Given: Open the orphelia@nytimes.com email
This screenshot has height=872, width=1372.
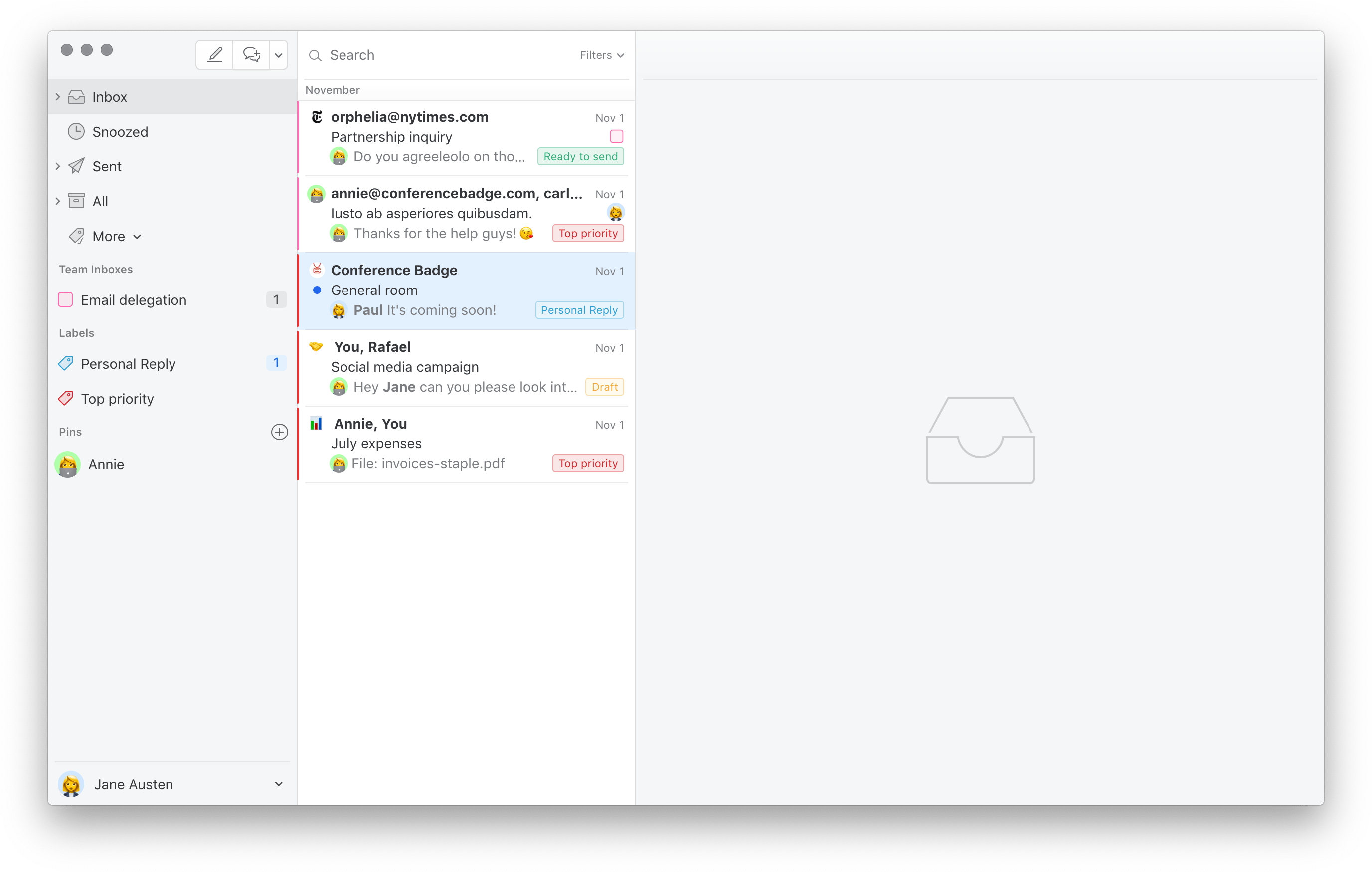Looking at the screenshot, I should coord(467,137).
